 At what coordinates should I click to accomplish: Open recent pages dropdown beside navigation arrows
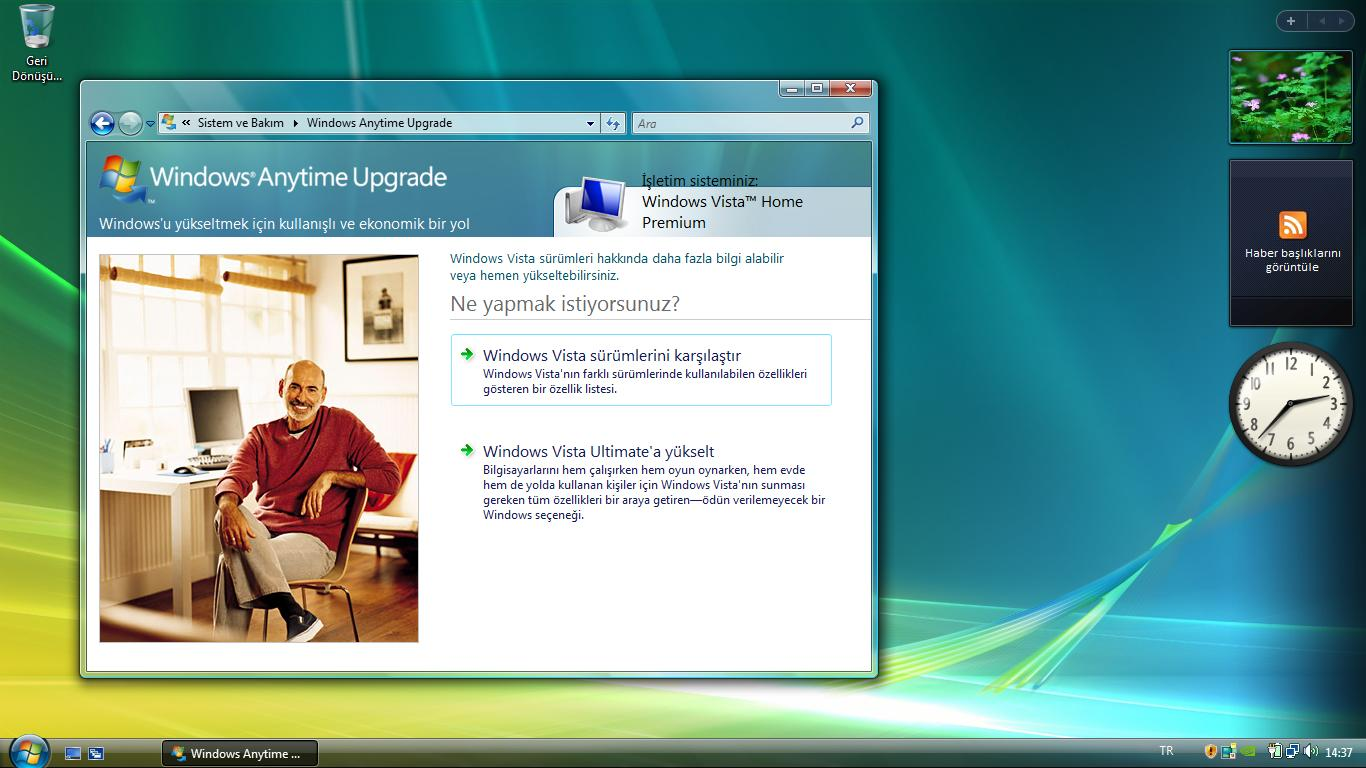[150, 124]
